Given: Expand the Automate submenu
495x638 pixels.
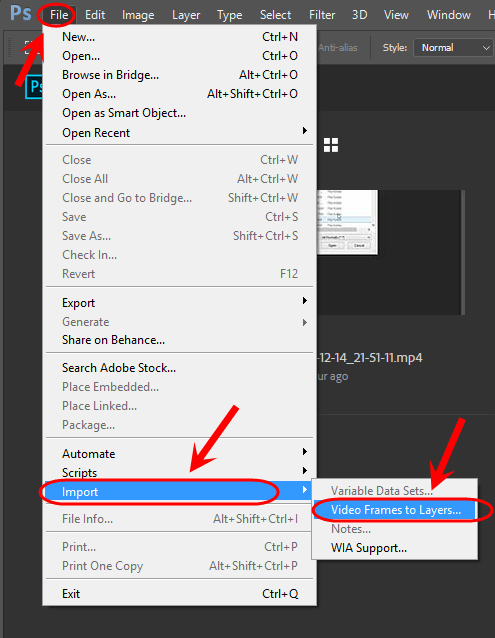Looking at the screenshot, I should coord(179,454).
